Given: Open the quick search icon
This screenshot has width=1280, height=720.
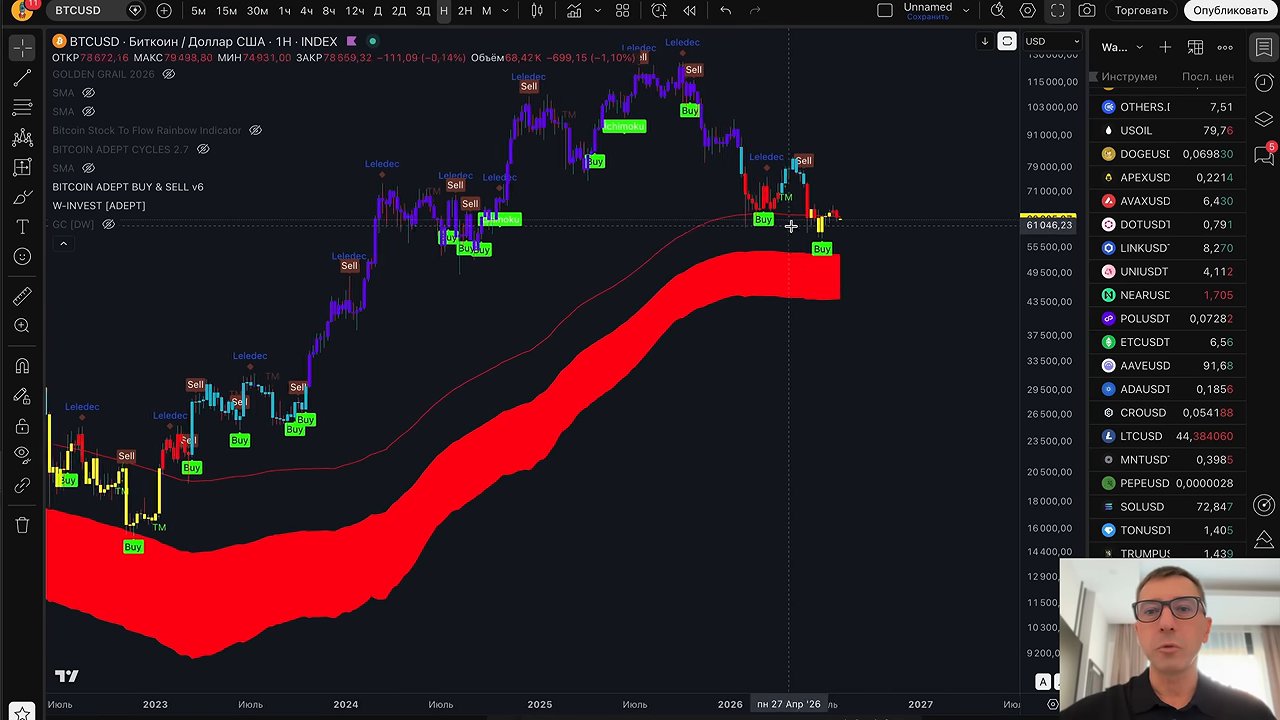Looking at the screenshot, I should point(997,11).
